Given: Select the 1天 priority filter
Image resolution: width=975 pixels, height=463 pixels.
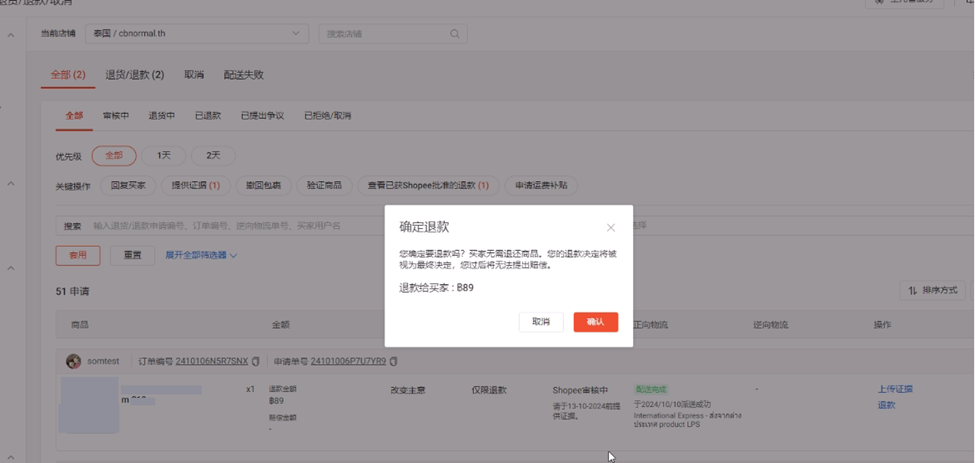Looking at the screenshot, I should [163, 155].
